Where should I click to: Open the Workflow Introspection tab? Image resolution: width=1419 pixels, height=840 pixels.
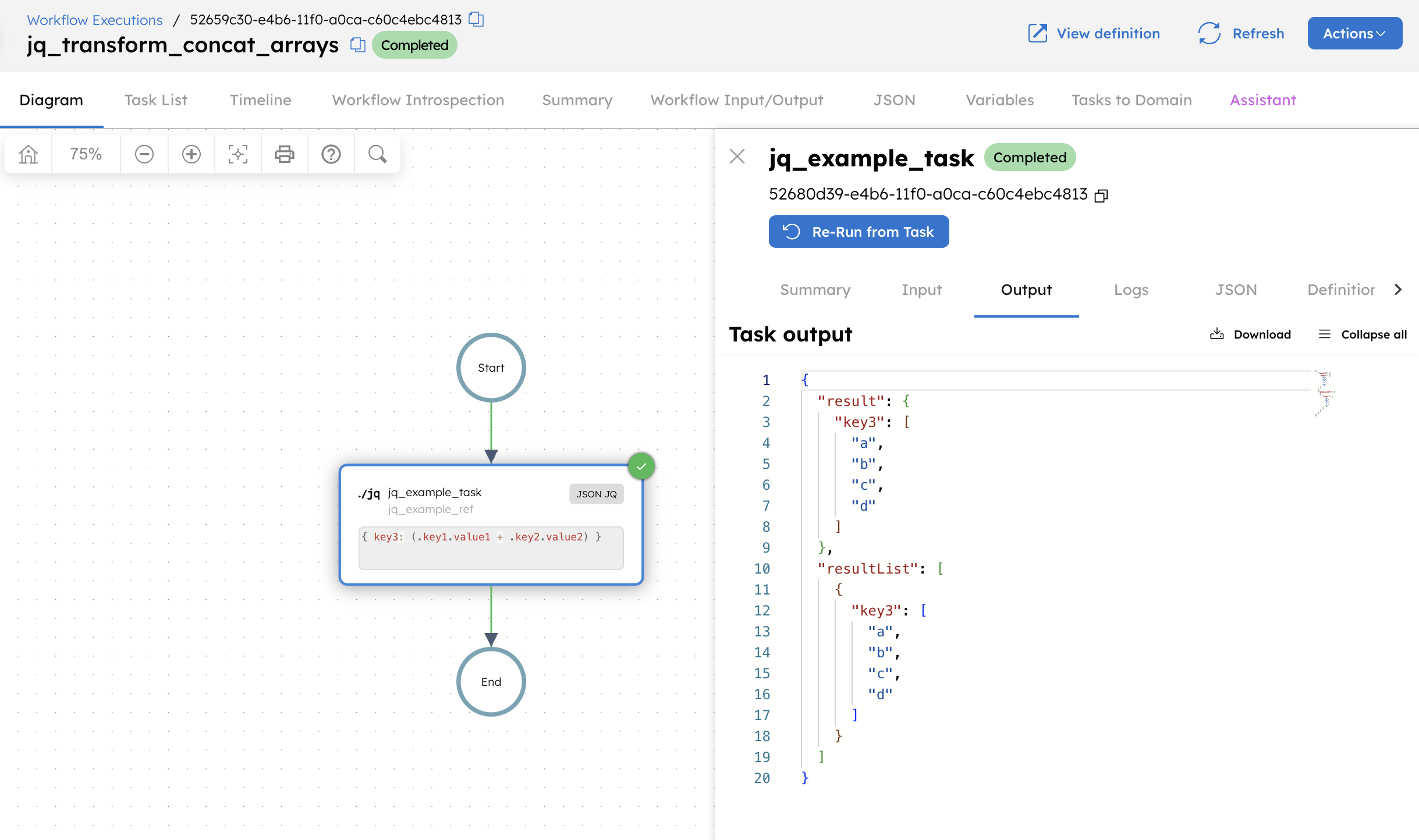click(x=417, y=99)
